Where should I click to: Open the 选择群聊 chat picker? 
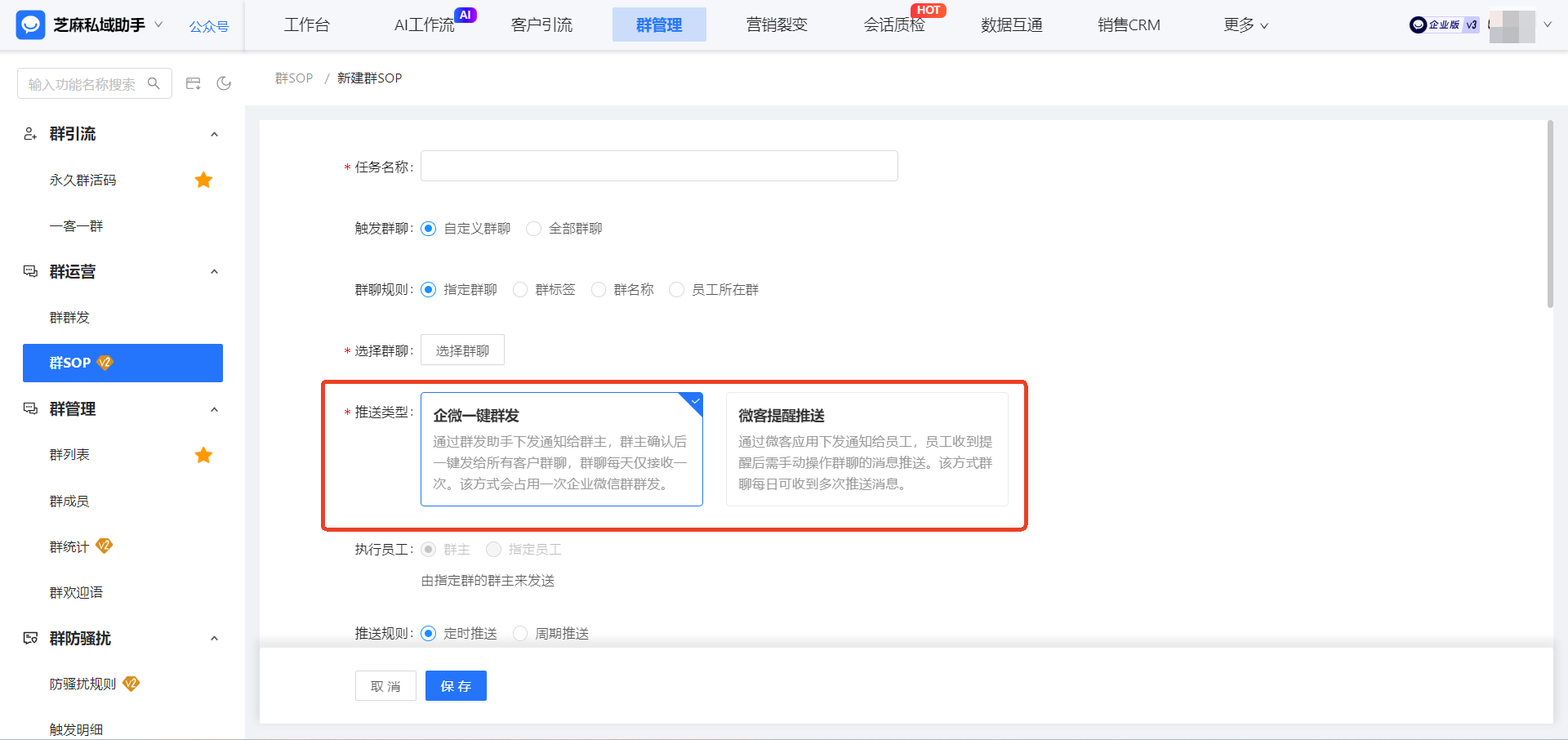(x=461, y=350)
